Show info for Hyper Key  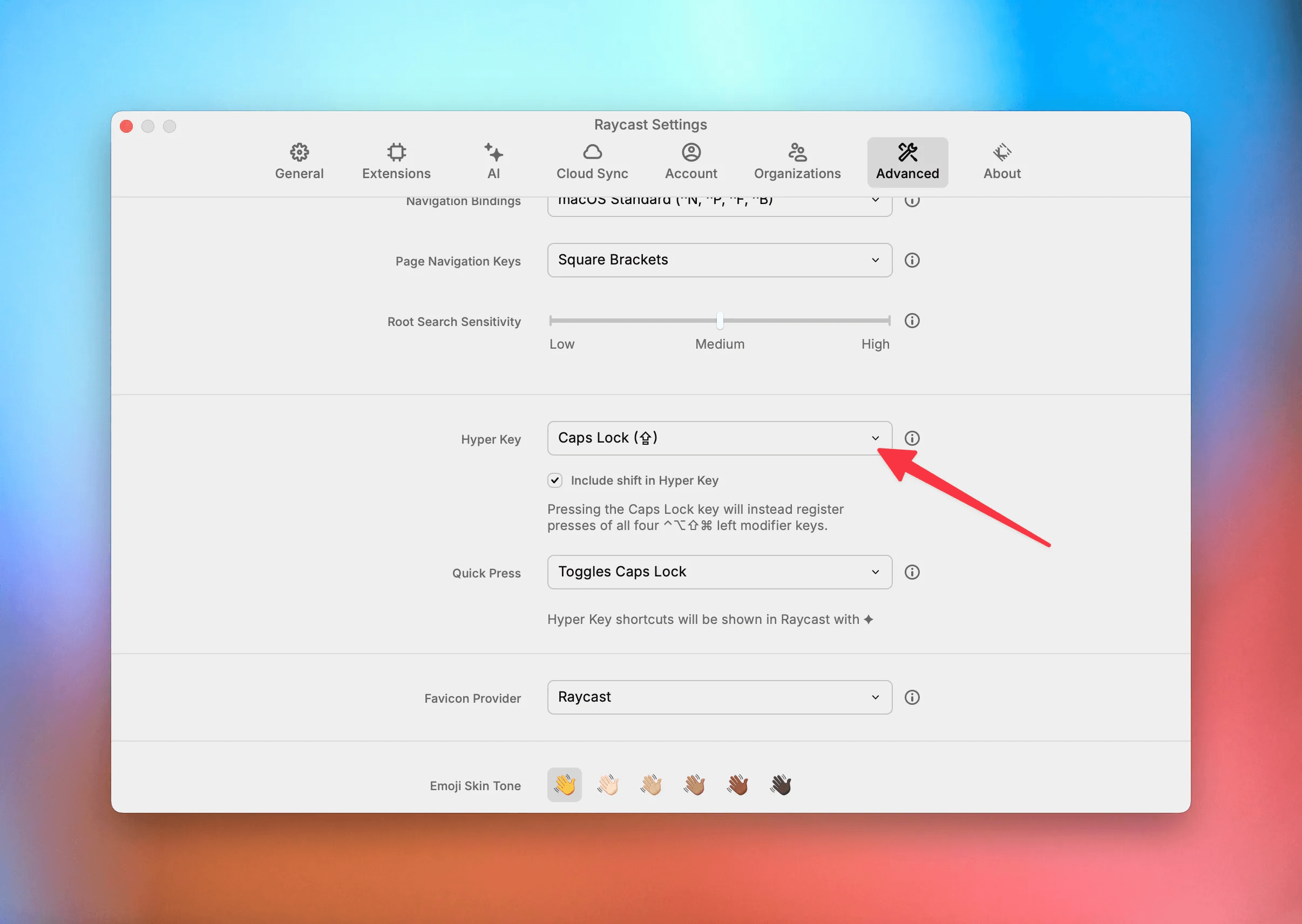(912, 438)
